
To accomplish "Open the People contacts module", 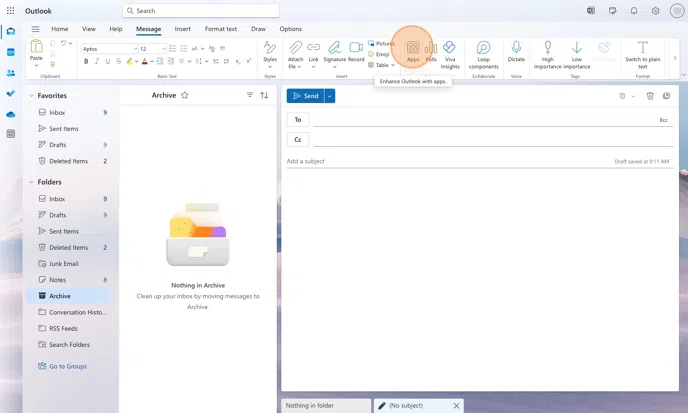I will coord(11,73).
